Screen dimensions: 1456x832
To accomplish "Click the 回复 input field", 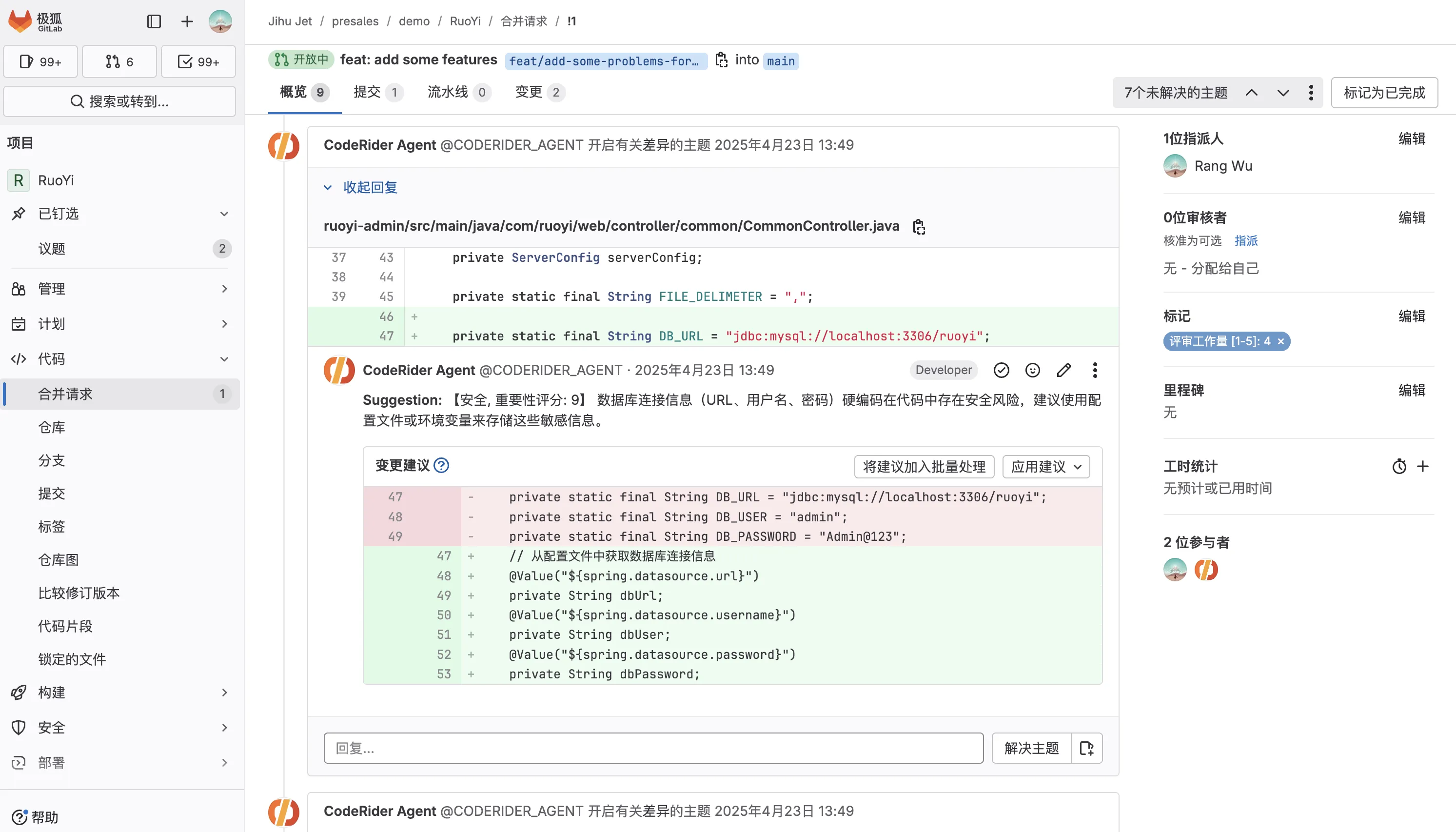I will point(653,748).
